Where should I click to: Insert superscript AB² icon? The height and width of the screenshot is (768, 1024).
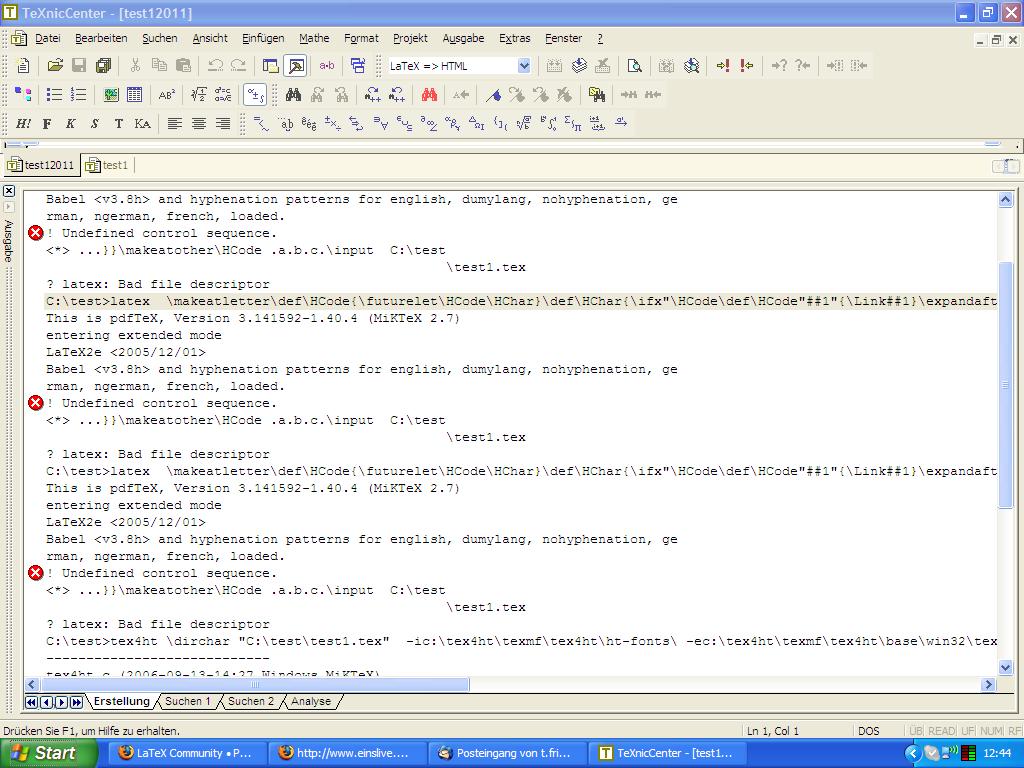(x=167, y=95)
